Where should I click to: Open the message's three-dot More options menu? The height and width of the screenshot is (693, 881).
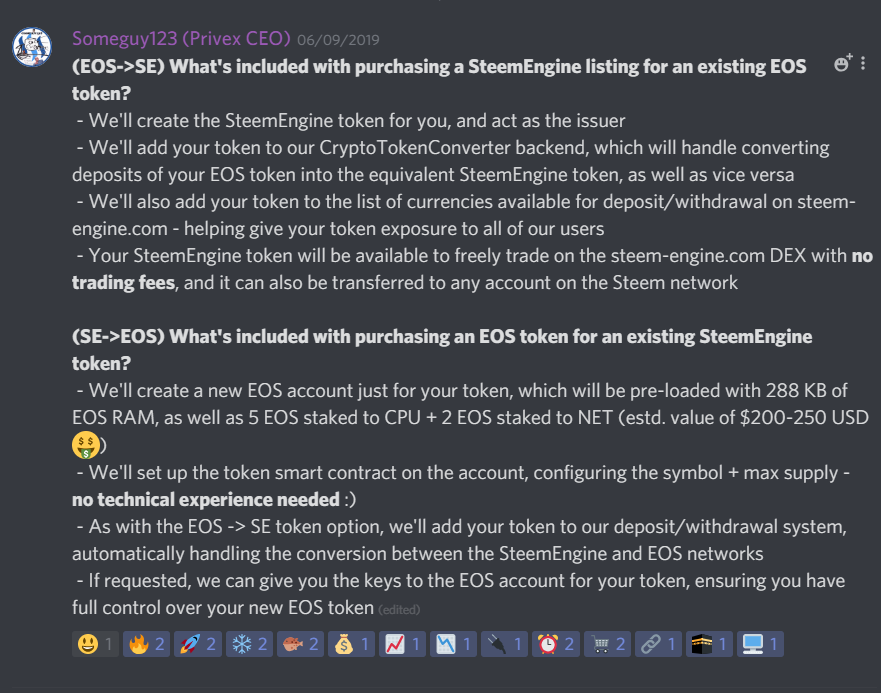click(x=863, y=64)
